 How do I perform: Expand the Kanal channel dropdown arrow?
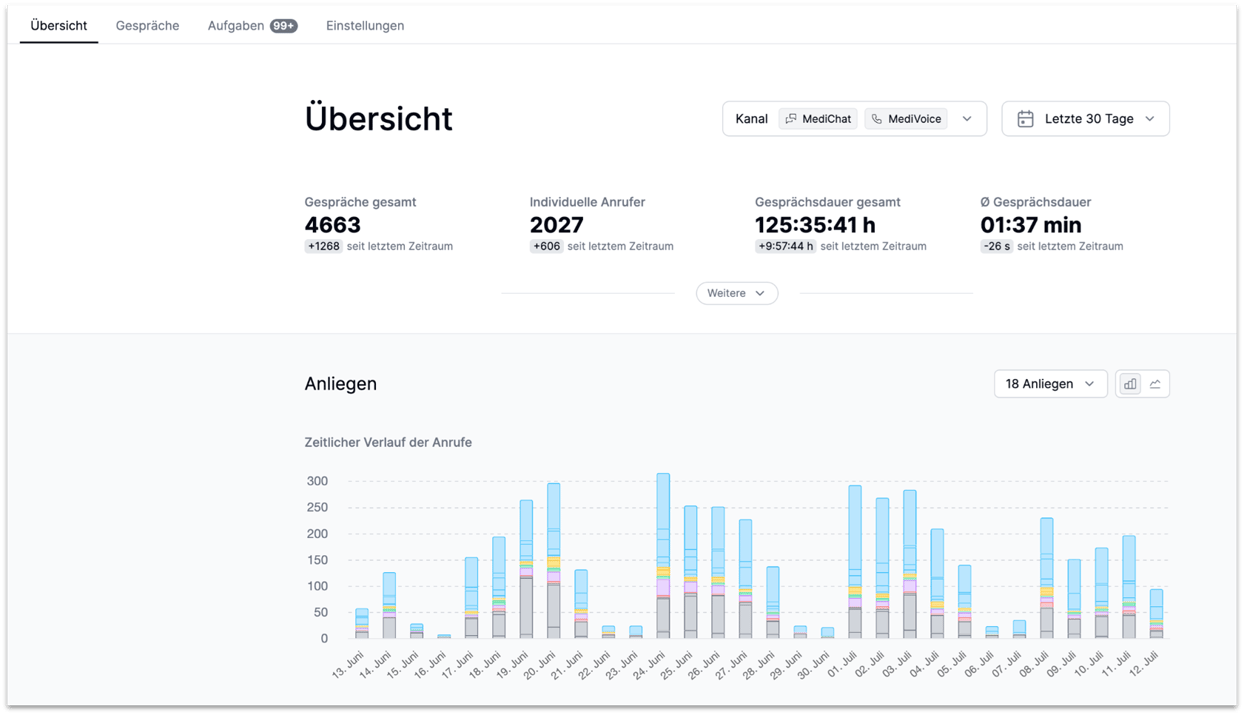tap(967, 119)
